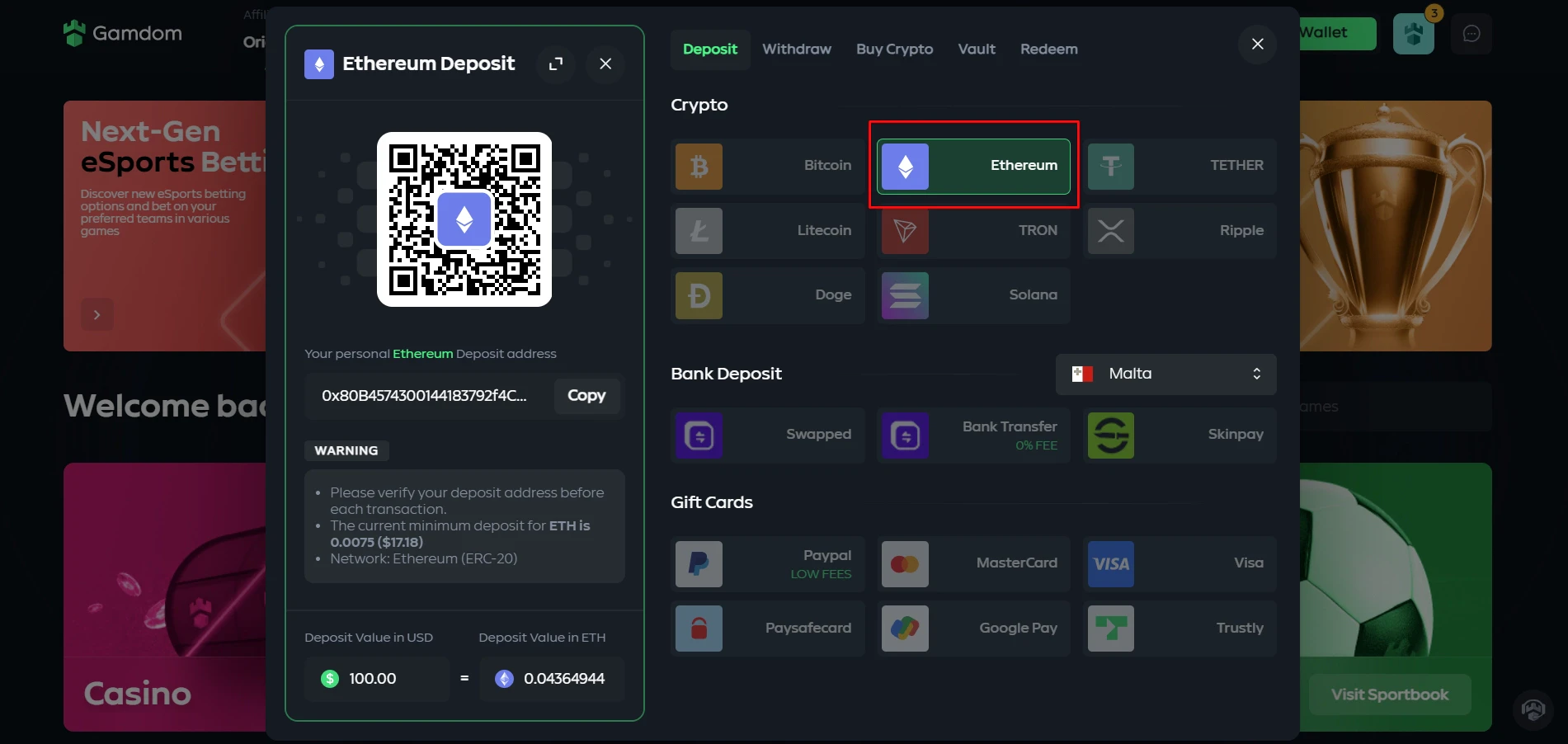Expand the Ethereum Deposit panel
The height and width of the screenshot is (744, 1568).
pos(556,64)
